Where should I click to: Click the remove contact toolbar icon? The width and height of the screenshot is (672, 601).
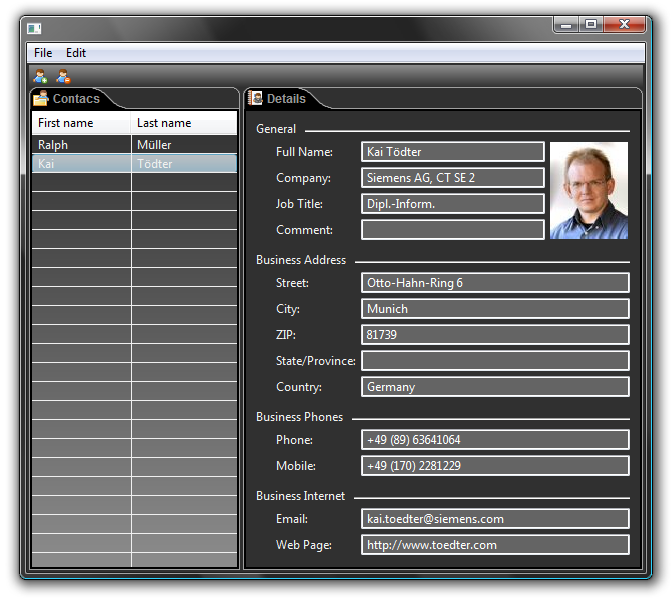point(63,76)
